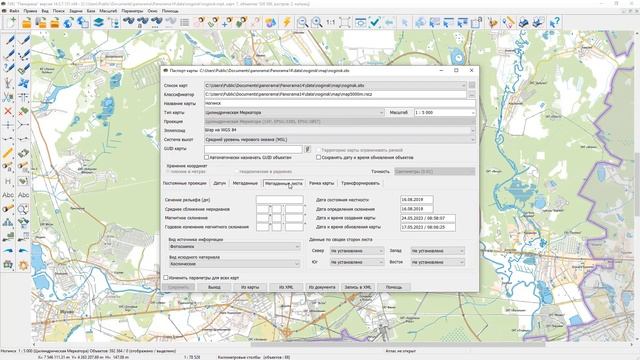Open the source material type dropdown
640x360 pixels.
pos(297,264)
